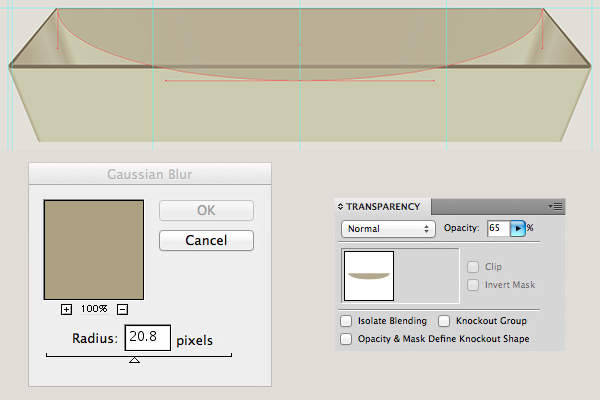Enable Isolate Blending checkbox

pyautogui.click(x=346, y=321)
